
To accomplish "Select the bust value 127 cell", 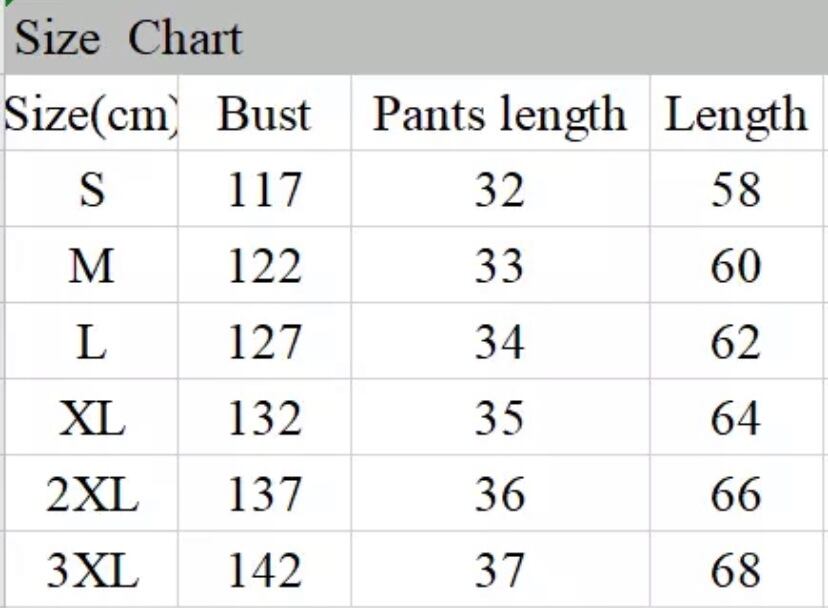I will 264,342.
